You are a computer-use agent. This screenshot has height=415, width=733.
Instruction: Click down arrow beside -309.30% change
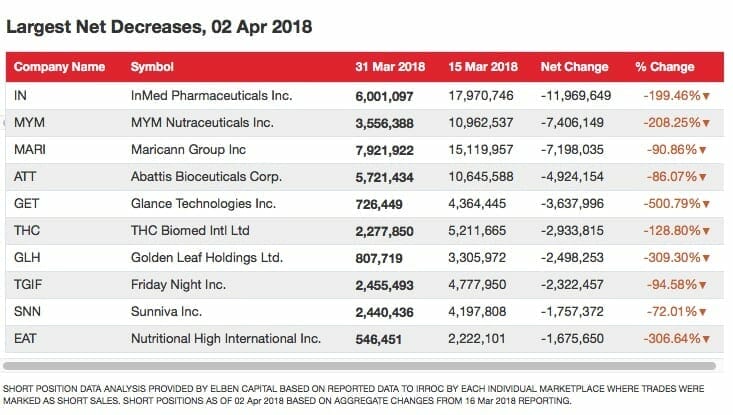click(706, 258)
